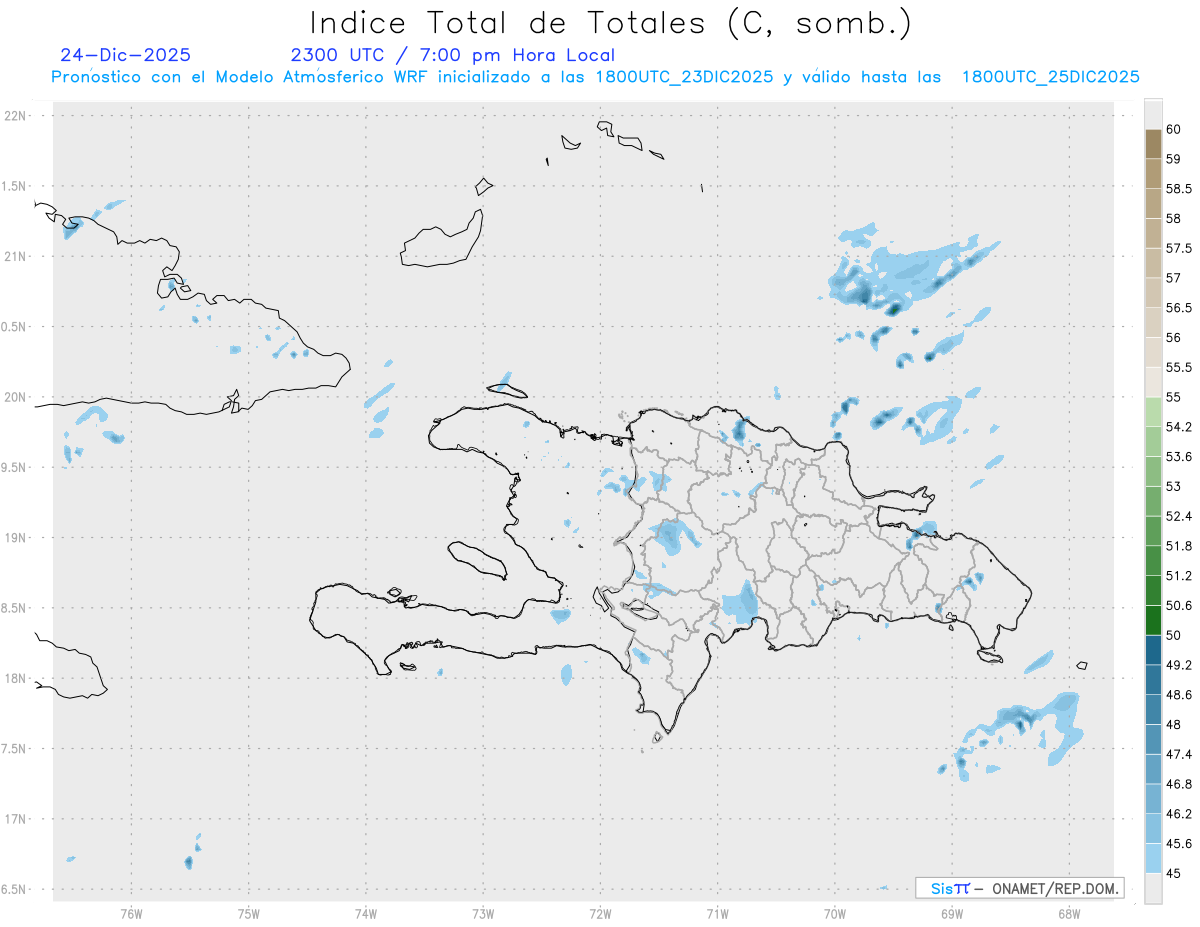Image resolution: width=1200 pixels, height=927 pixels.
Task: Click the "54.2" value on the color scale
Action: (x=1180, y=427)
